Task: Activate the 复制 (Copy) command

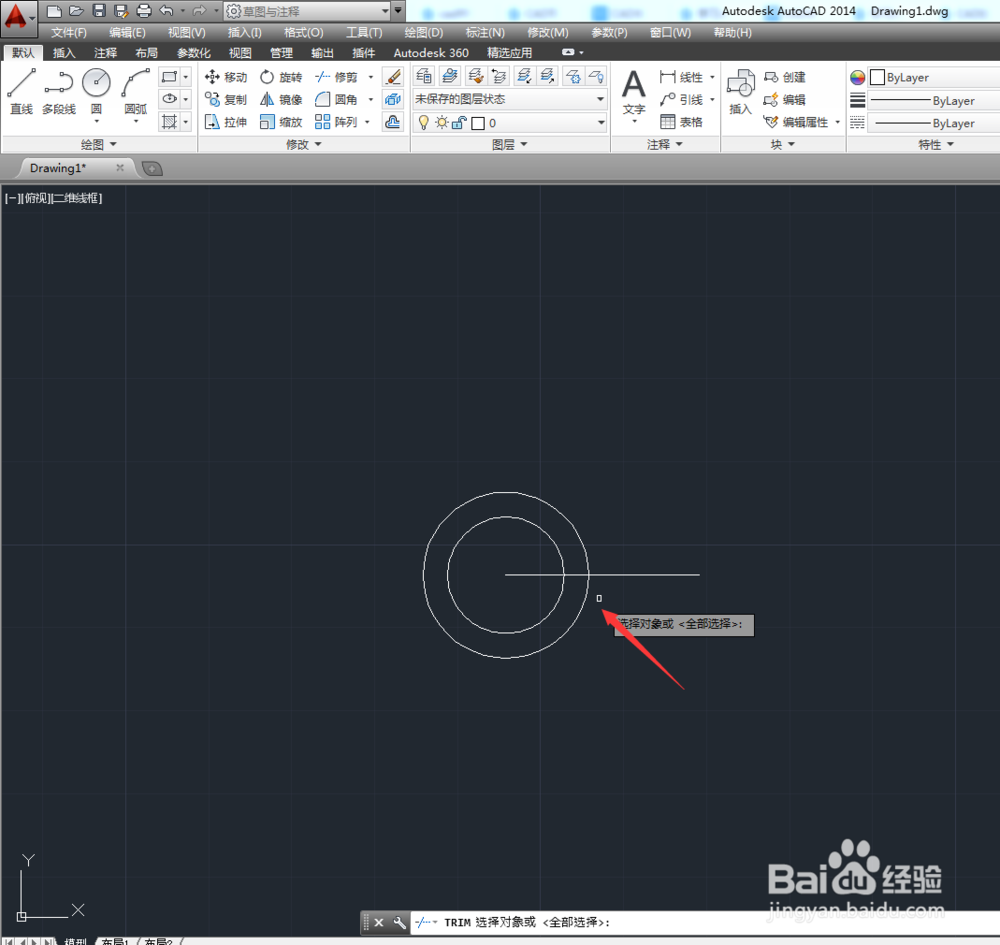Action: [226, 99]
